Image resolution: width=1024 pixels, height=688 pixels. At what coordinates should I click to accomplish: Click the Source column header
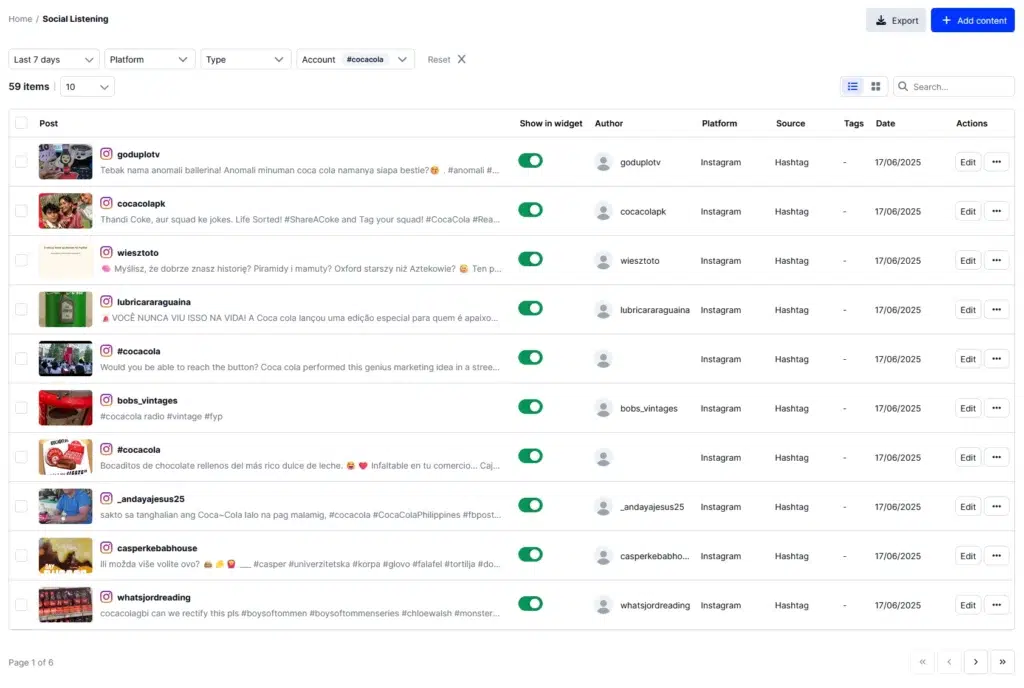click(x=790, y=123)
